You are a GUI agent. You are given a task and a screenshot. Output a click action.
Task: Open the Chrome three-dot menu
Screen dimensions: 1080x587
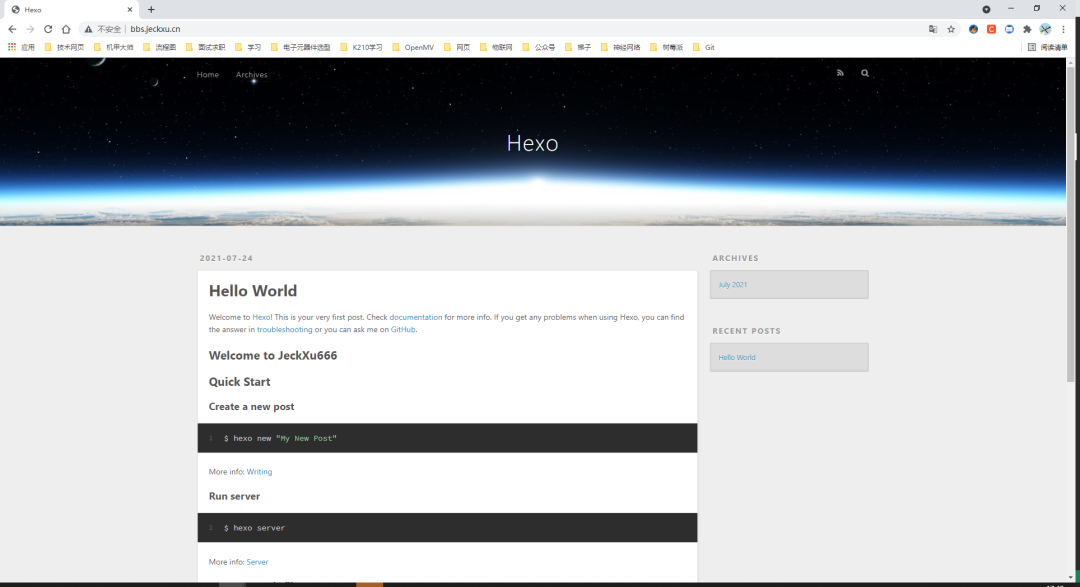(x=1063, y=29)
